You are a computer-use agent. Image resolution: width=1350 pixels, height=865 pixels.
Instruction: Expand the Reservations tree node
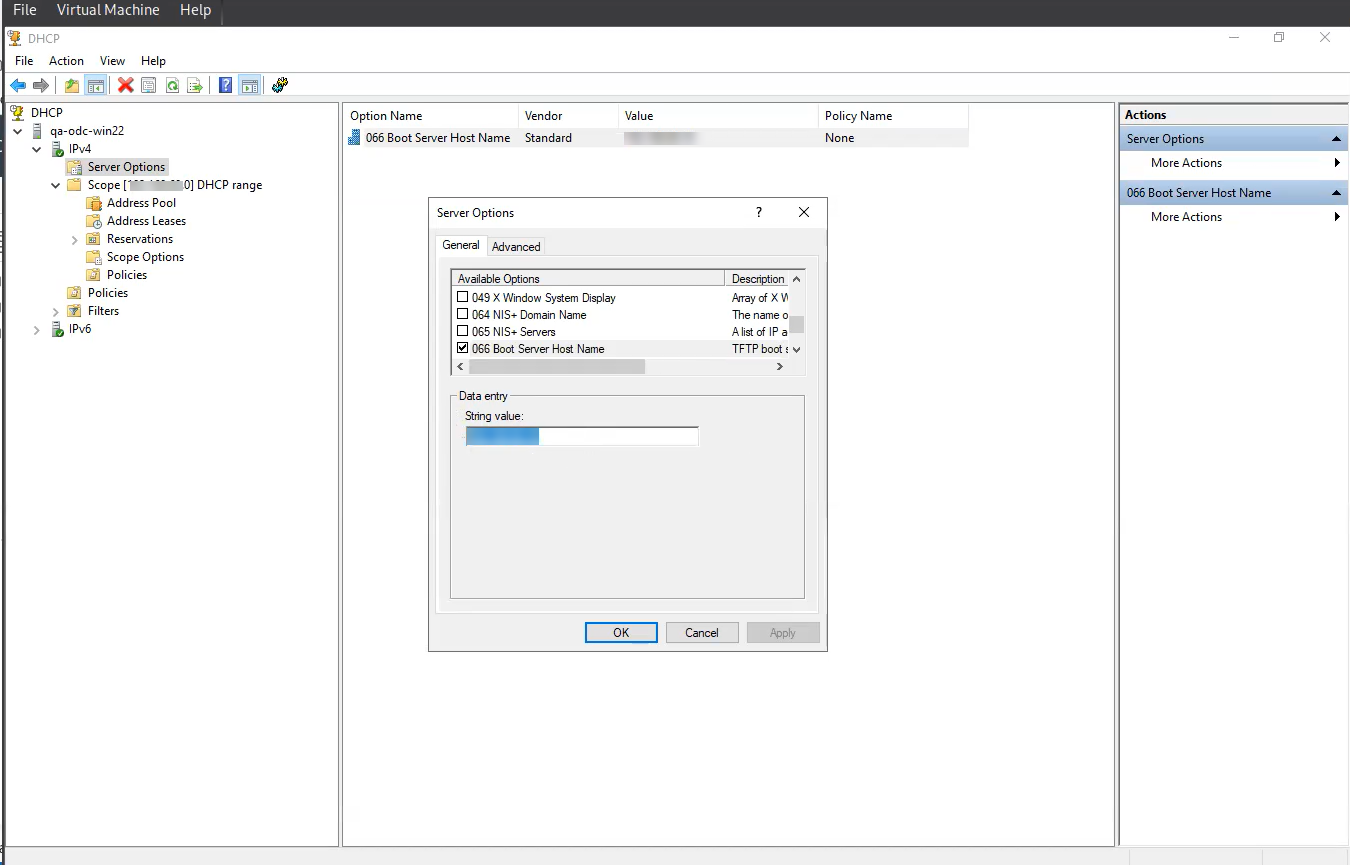pyautogui.click(x=75, y=239)
